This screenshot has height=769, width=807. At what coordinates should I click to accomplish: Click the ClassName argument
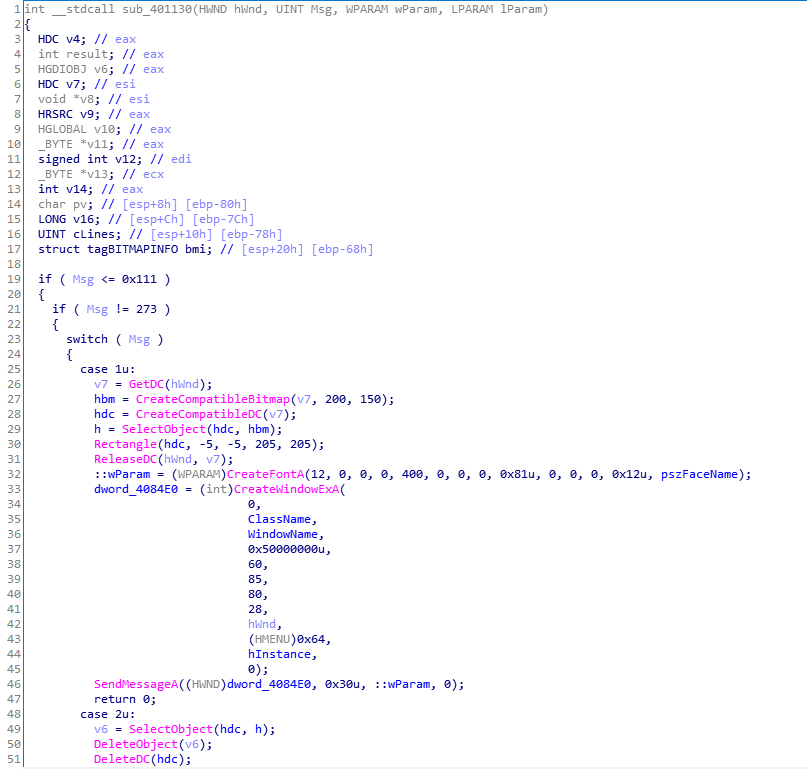coord(279,519)
